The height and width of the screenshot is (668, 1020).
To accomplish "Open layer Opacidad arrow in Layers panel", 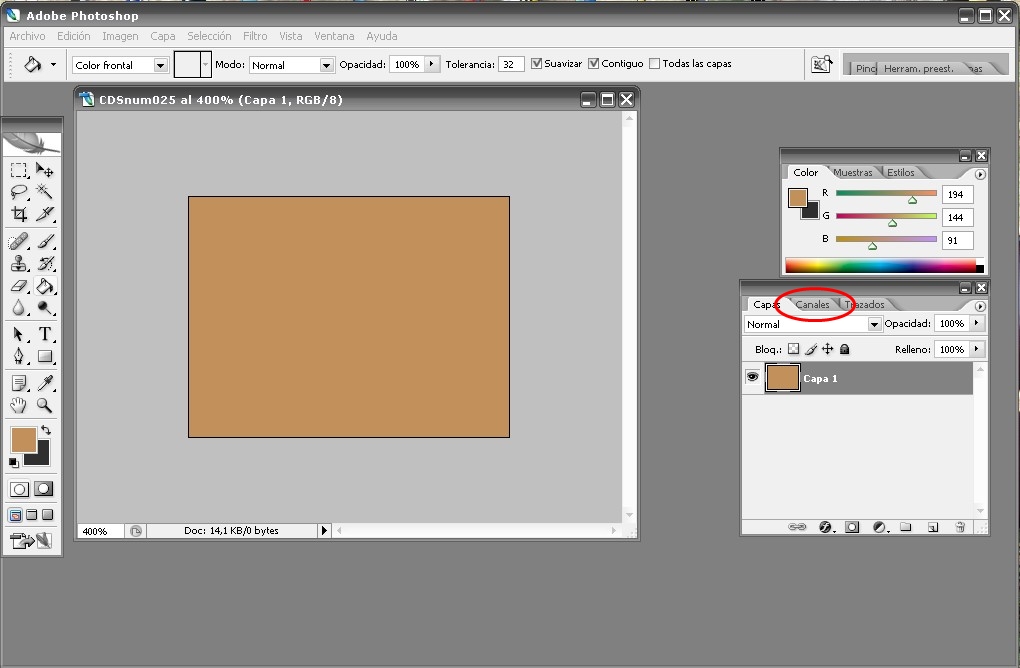I will (x=976, y=323).
